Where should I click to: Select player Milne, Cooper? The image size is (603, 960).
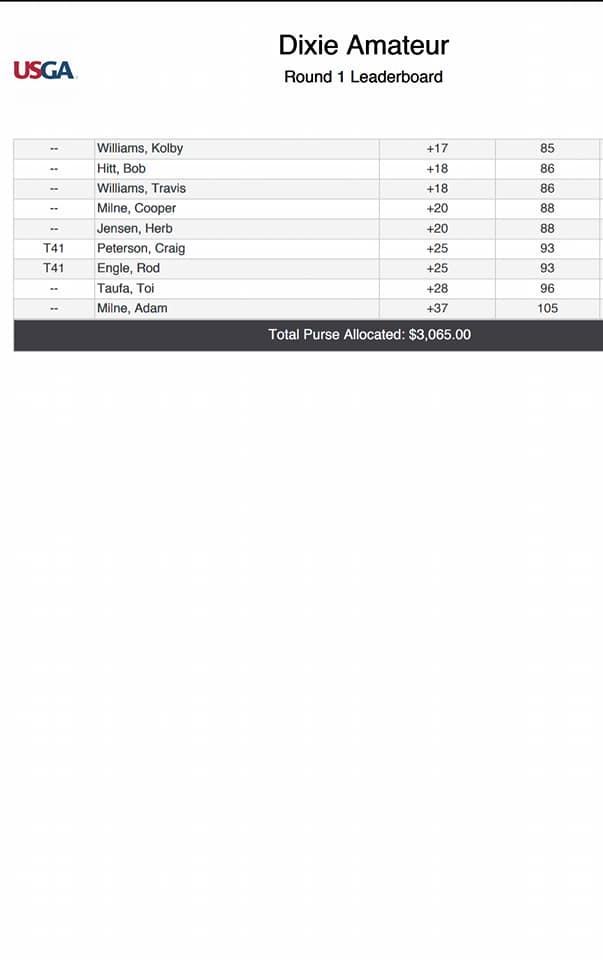coord(136,208)
